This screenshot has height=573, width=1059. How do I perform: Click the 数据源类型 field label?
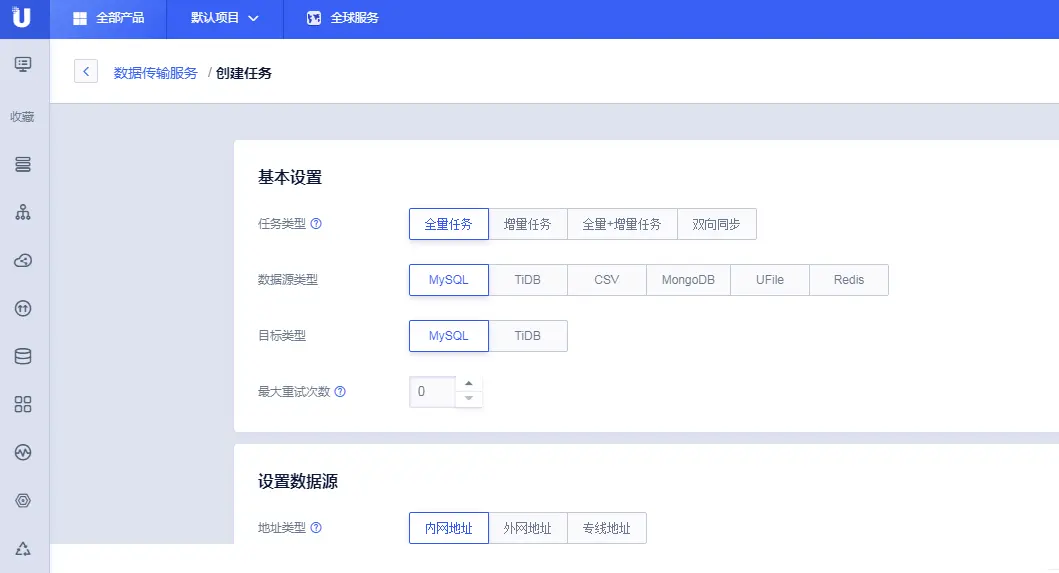(288, 280)
